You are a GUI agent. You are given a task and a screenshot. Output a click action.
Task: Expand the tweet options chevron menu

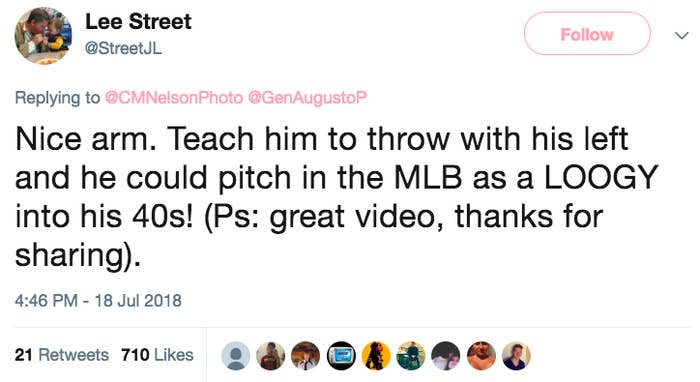click(x=681, y=35)
